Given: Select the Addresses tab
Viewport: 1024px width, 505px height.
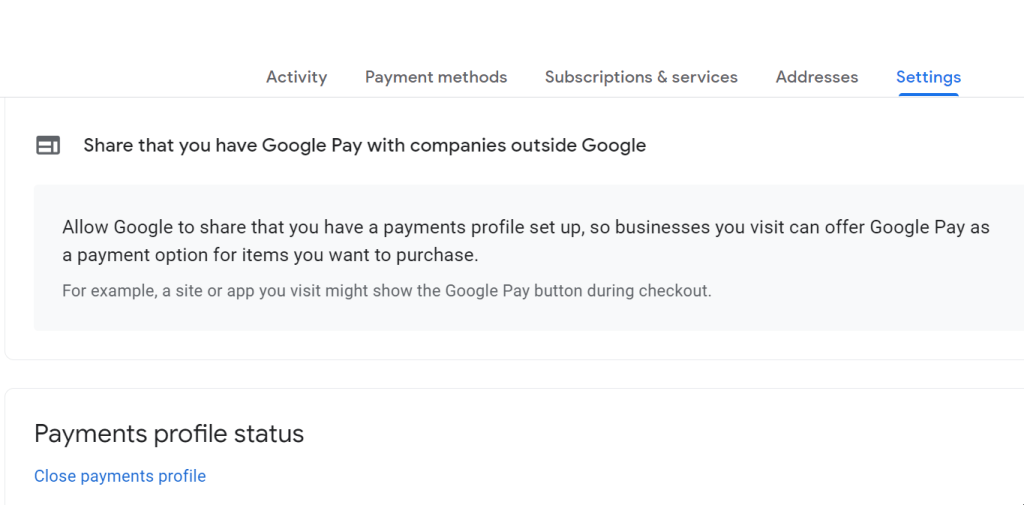Looking at the screenshot, I should click(817, 77).
